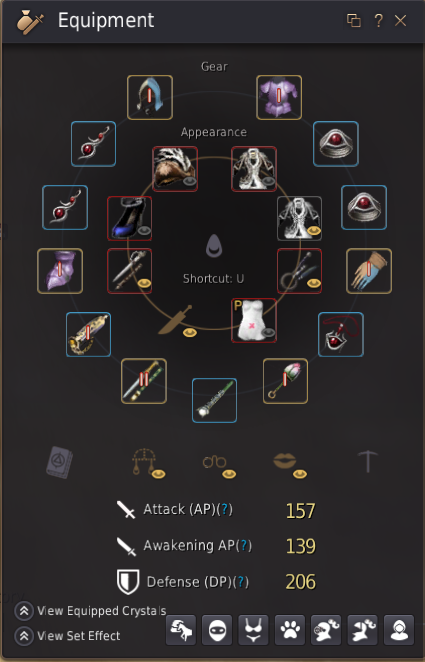Select the rosebud awakening weapon slot

pos(285,381)
